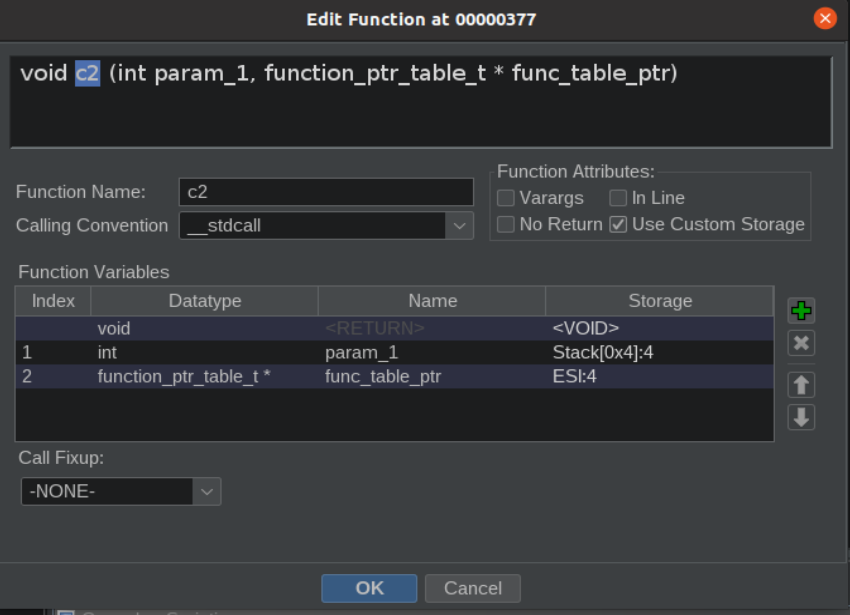
Task: Close the Edit Function dialog
Action: pos(825,19)
